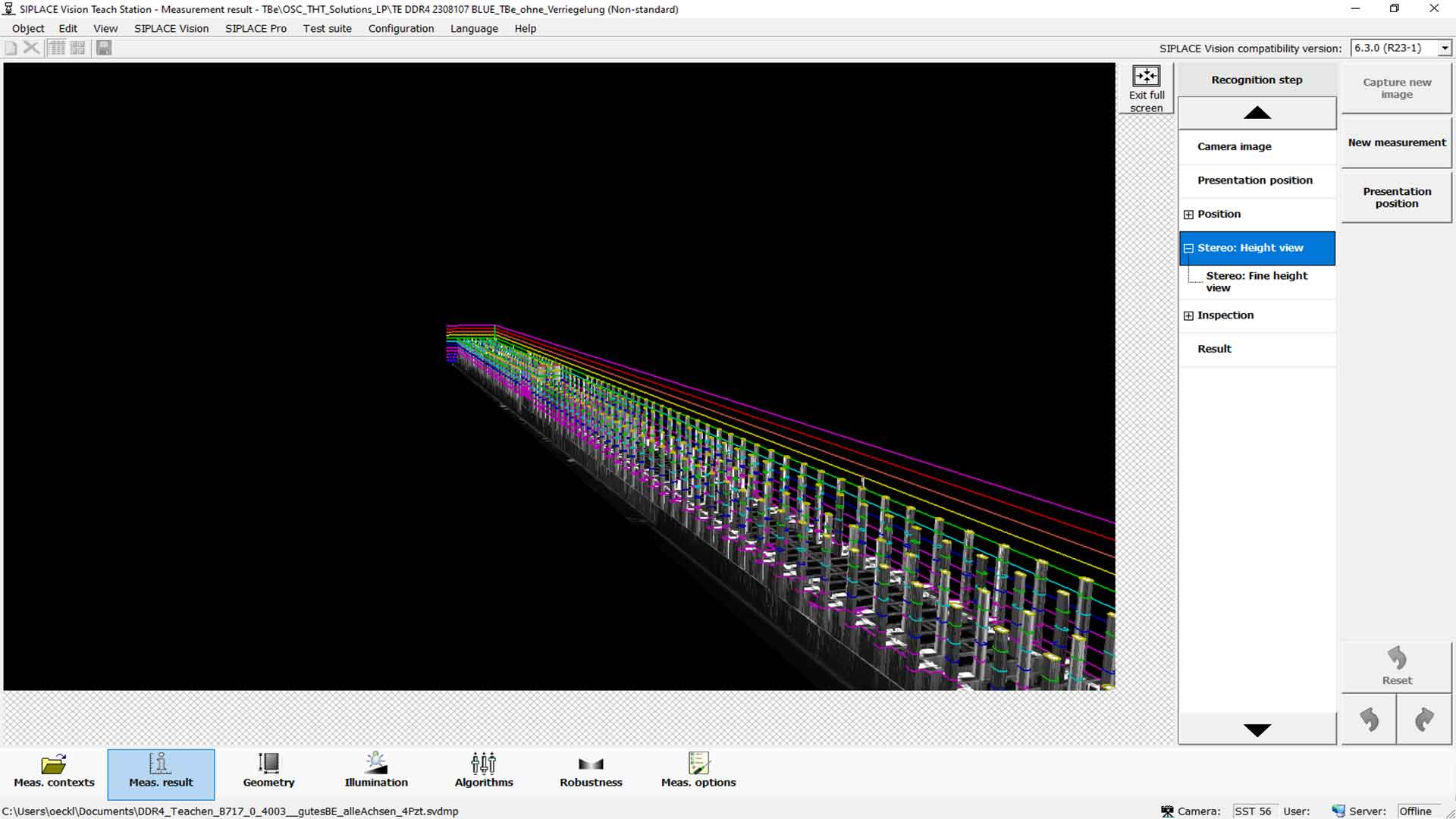Open Meas. options checklist icon
Screen dimensions: 1456x819
(x=698, y=764)
